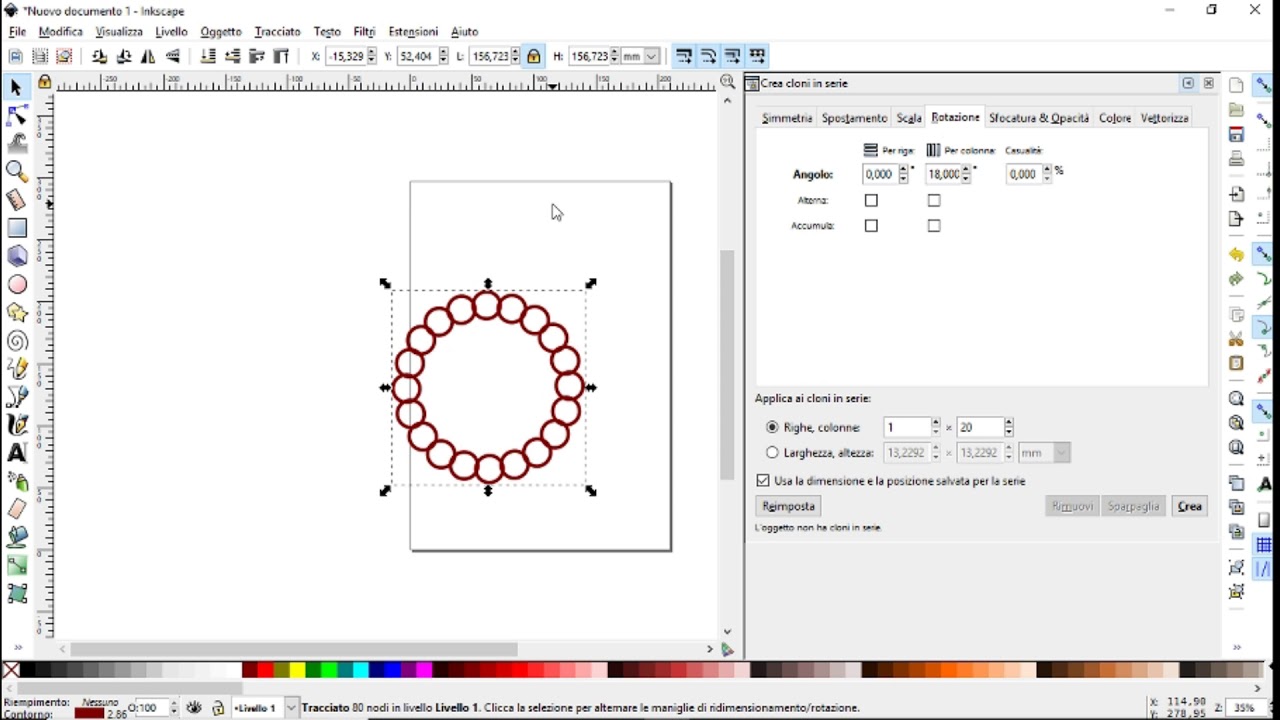The image size is (1280, 720).
Task: Uncheck Usa la dimensione e la posizione salvata
Action: pos(763,481)
